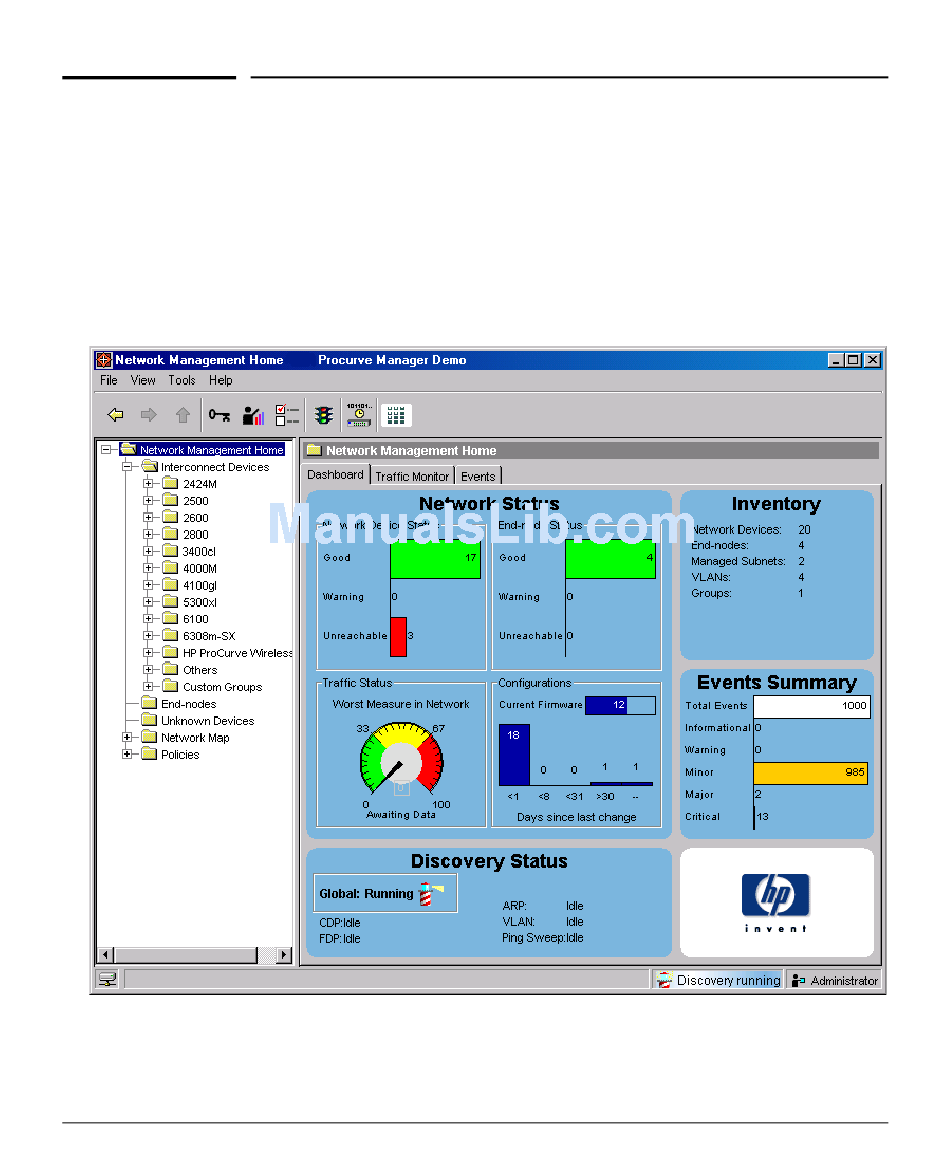Click the Managed Subnets: 2 inventory line
The height and width of the screenshot is (1157, 950).
[748, 562]
